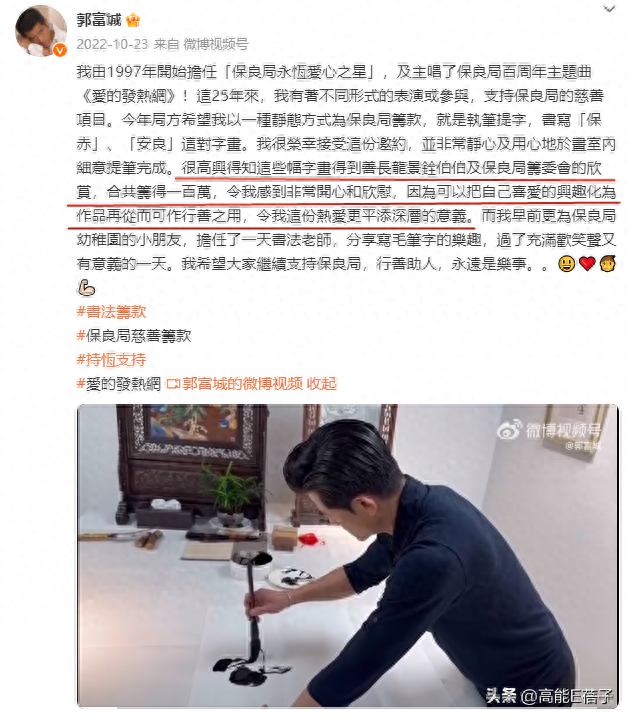Click the crown membership icon beside 郭富城
The image size is (628, 719).
[x=133, y=20]
